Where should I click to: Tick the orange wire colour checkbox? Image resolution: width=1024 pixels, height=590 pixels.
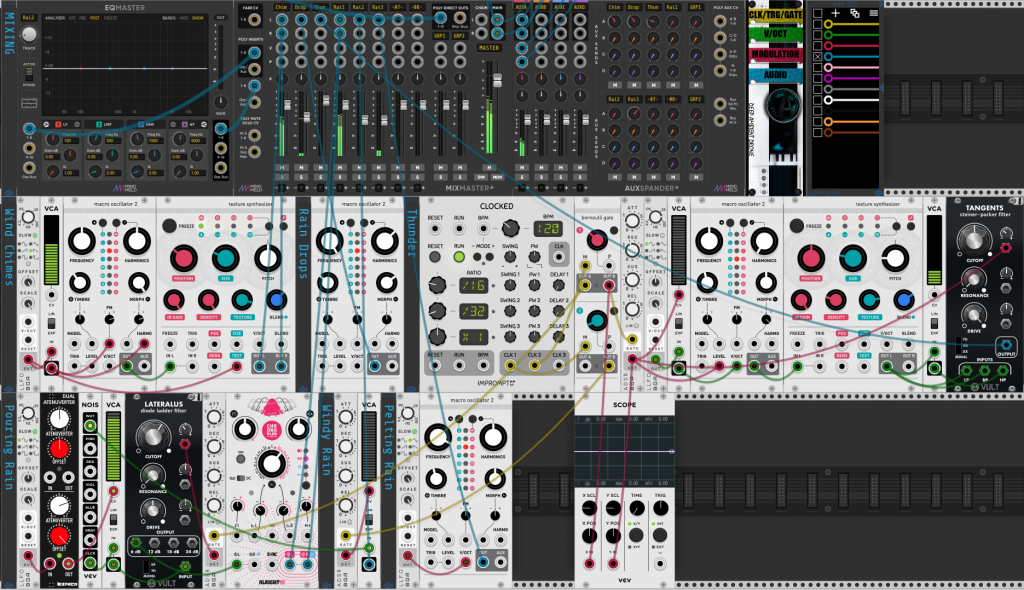(817, 122)
